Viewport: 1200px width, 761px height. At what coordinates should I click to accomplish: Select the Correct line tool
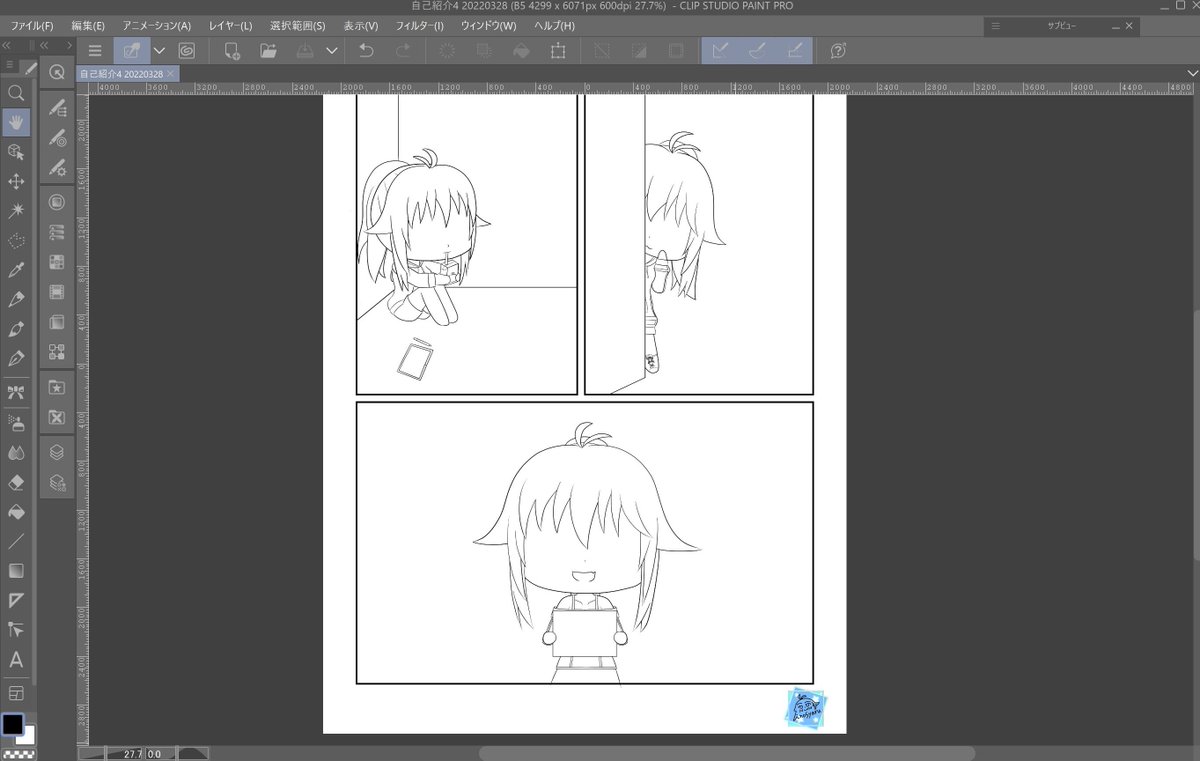coord(16,629)
